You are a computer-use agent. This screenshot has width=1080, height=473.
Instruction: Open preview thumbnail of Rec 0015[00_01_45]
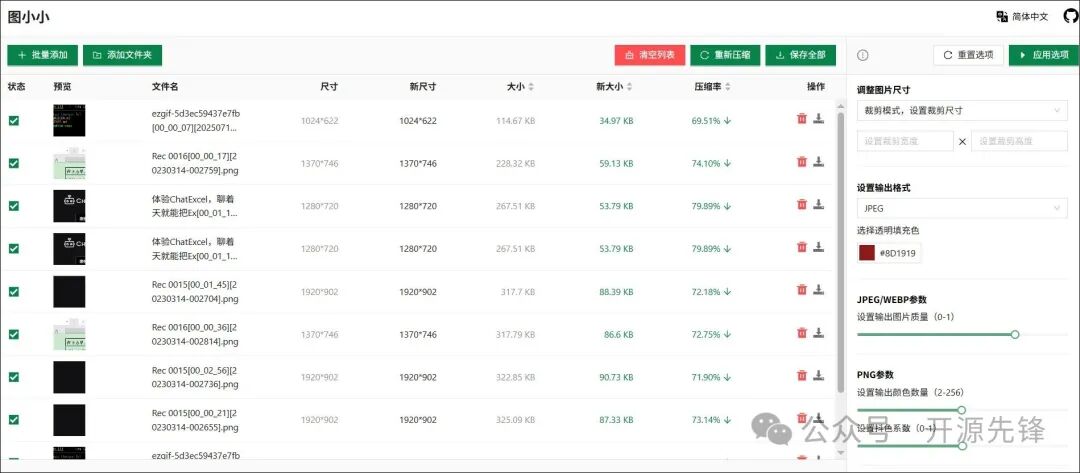pos(69,291)
